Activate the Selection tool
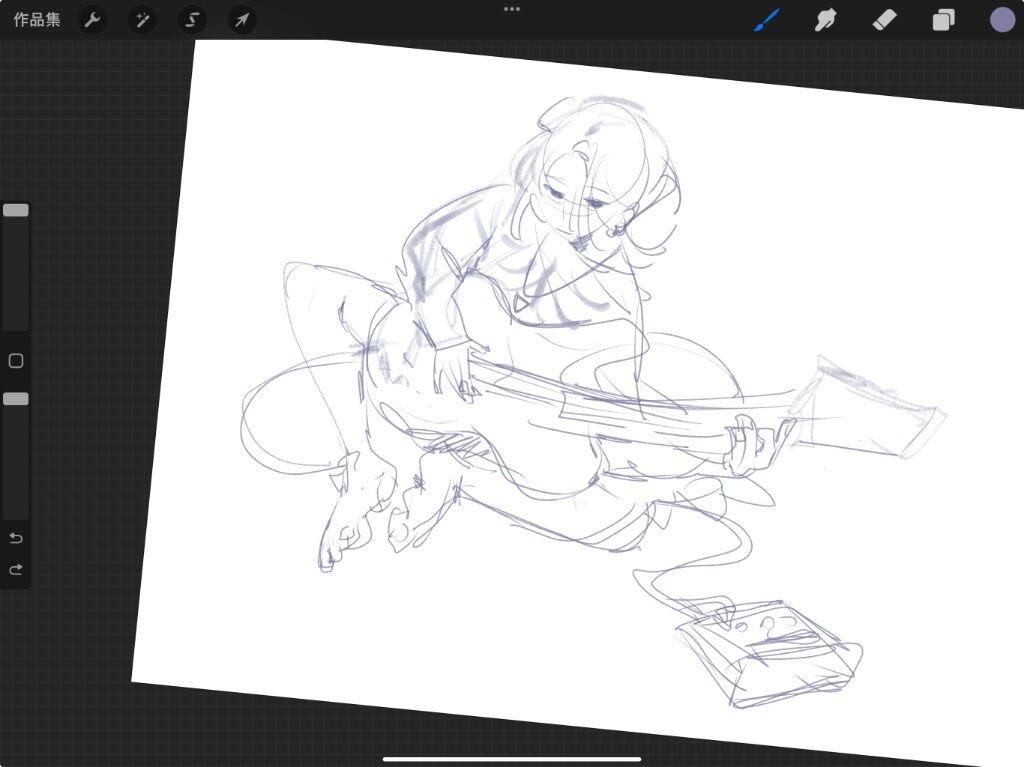Viewport: 1024px width, 767px height. coord(192,20)
